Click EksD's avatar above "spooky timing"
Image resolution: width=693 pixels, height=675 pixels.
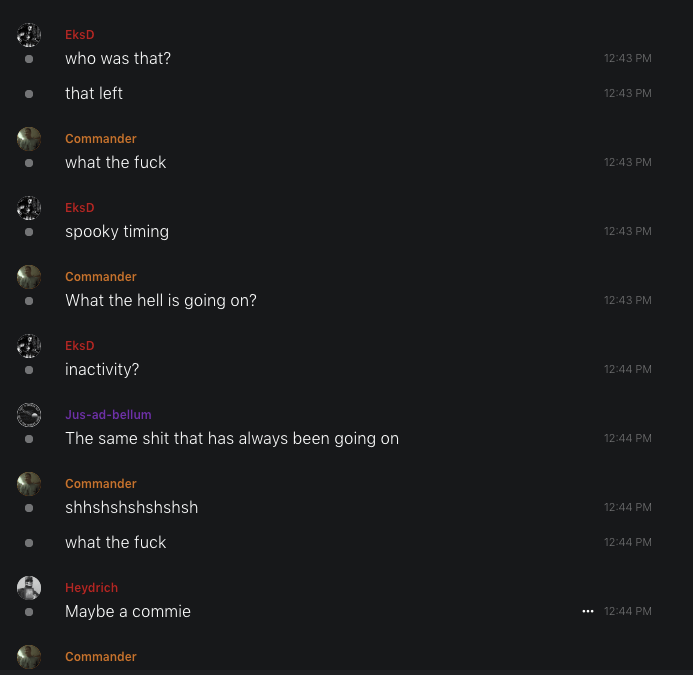pos(29,208)
